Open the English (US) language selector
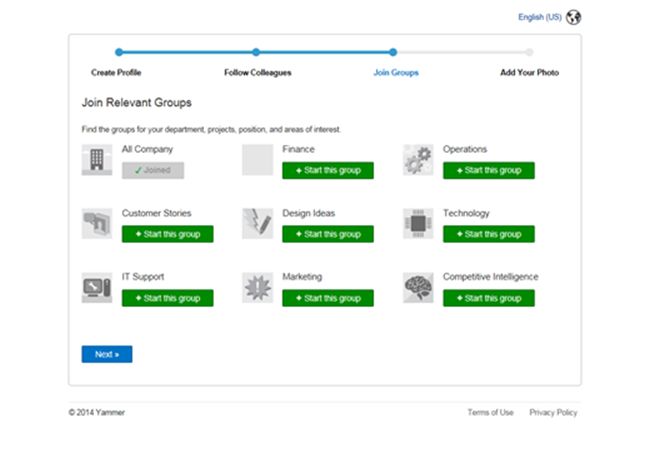The height and width of the screenshot is (457, 659). coord(538,17)
